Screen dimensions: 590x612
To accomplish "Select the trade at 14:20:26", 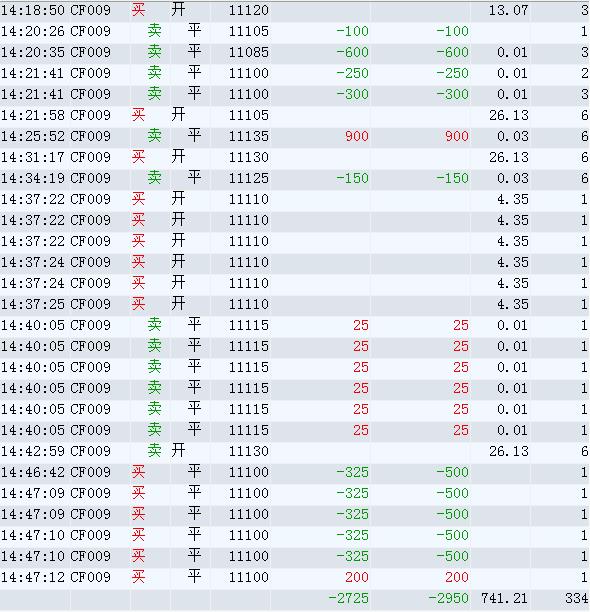I will [x=295, y=31].
